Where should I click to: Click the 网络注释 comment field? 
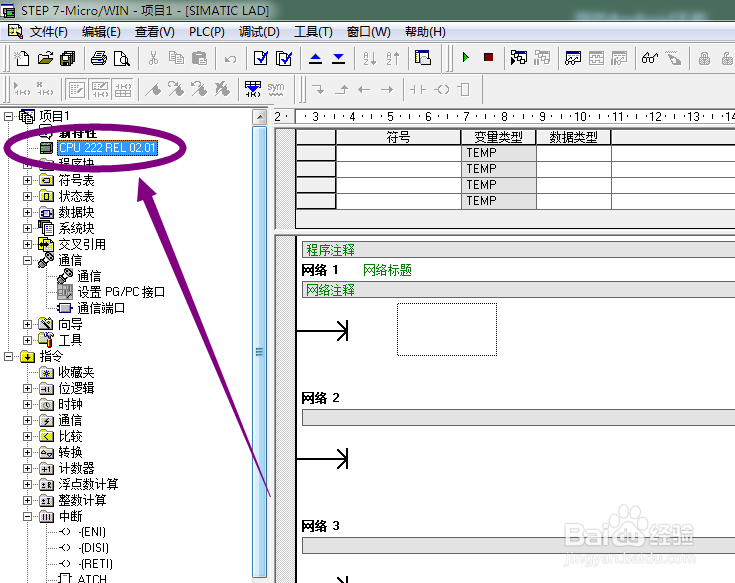pos(518,290)
